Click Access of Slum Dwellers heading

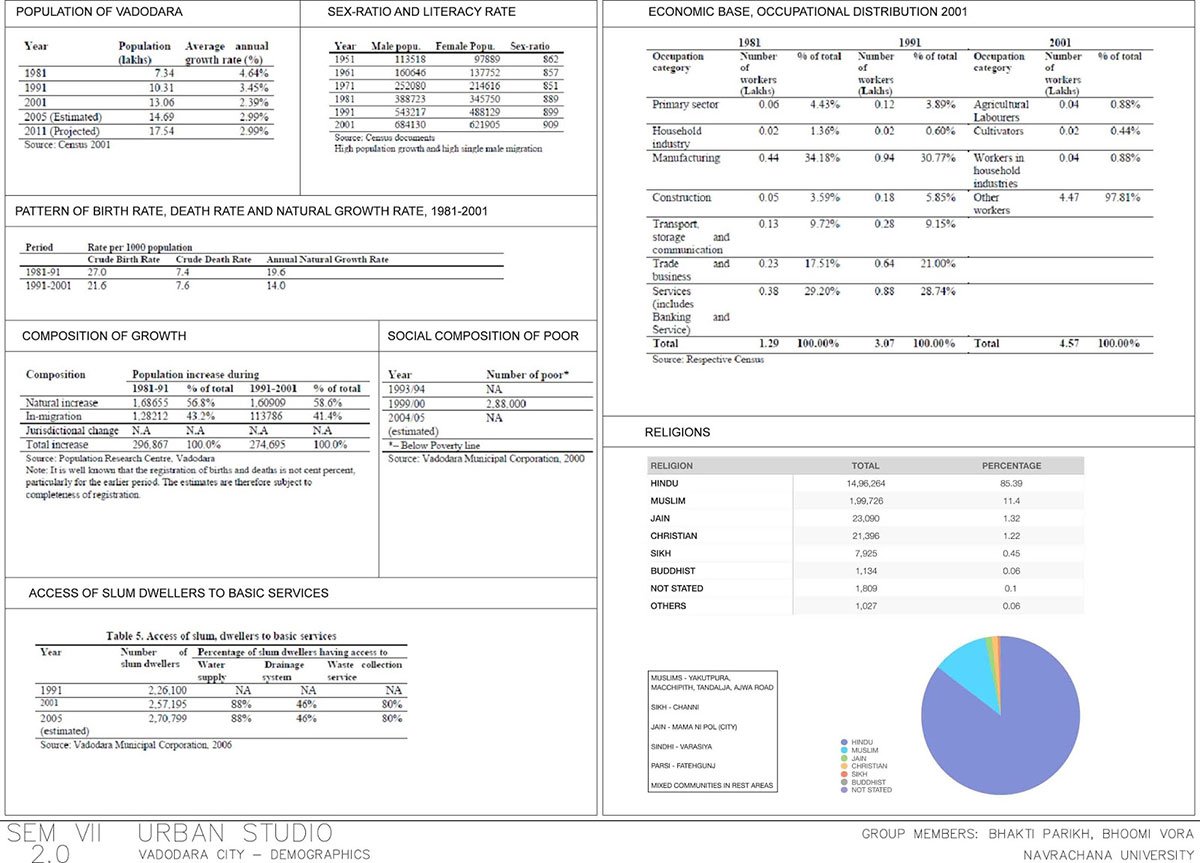178,593
